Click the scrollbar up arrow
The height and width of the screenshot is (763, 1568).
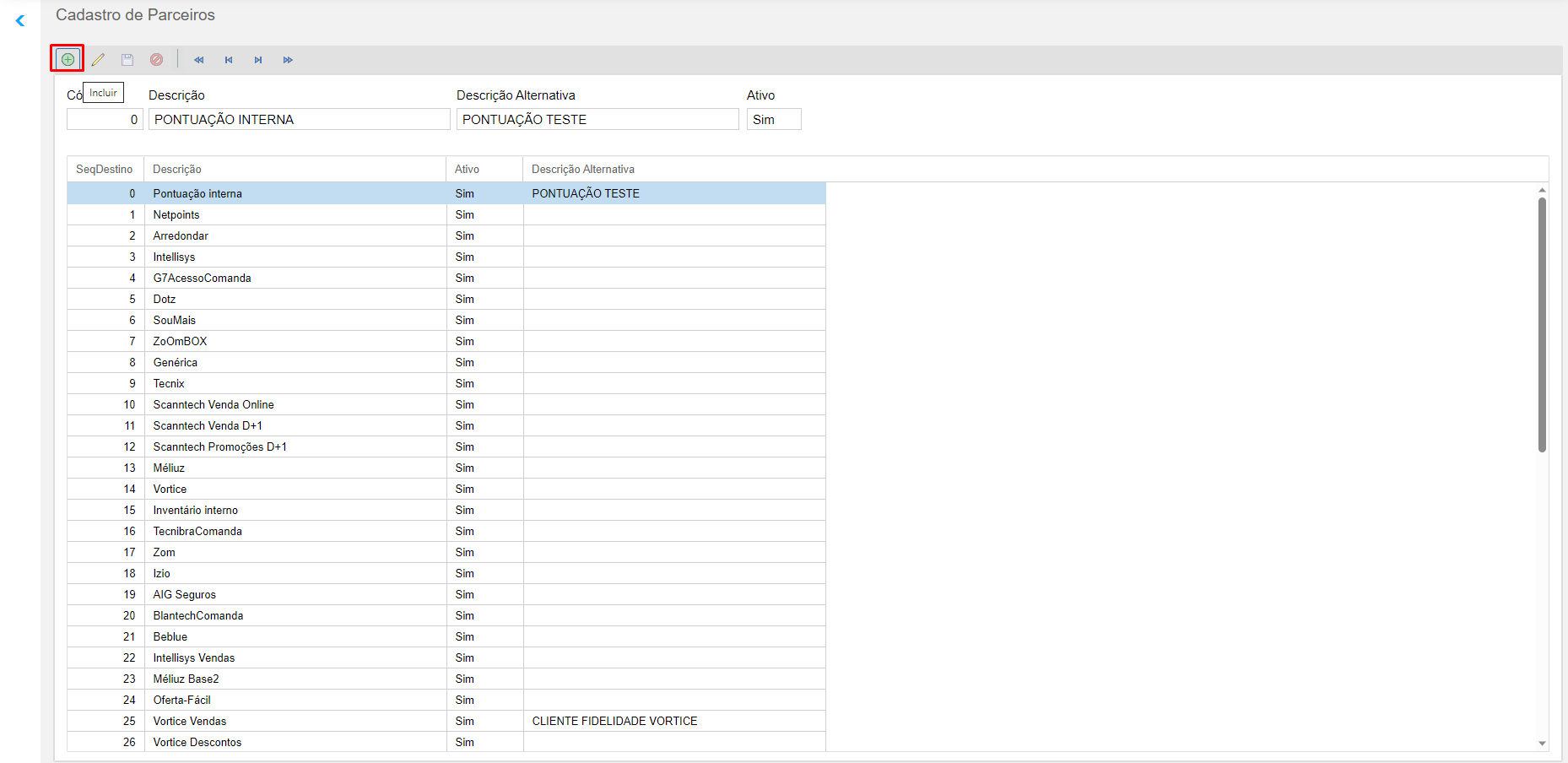[1542, 191]
